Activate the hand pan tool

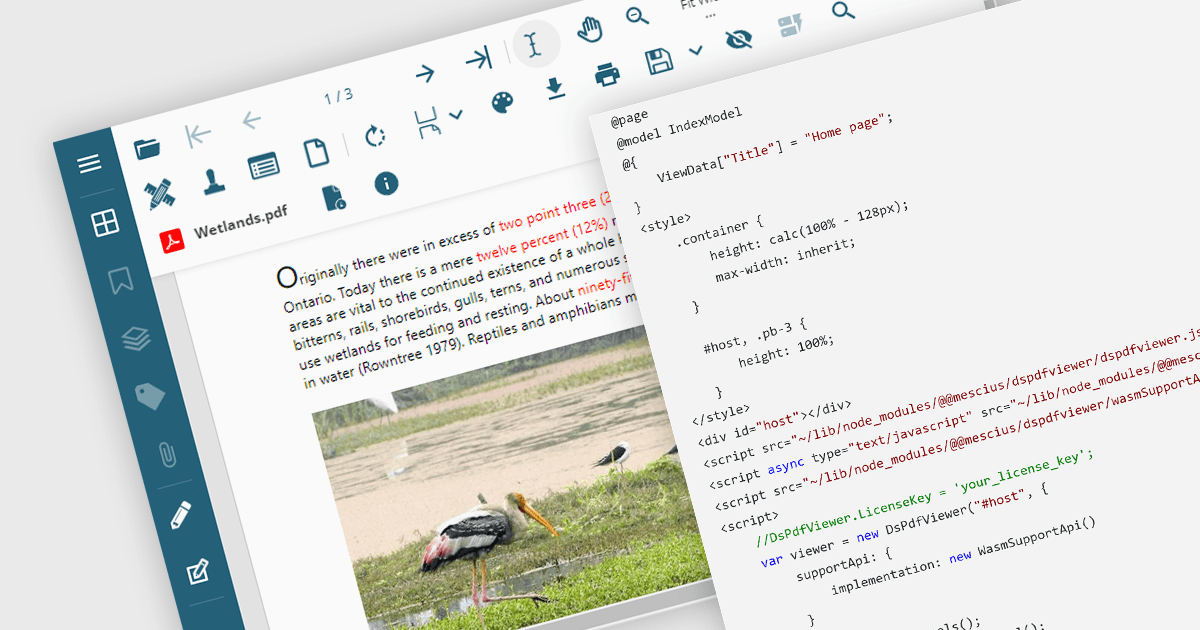pos(591,29)
